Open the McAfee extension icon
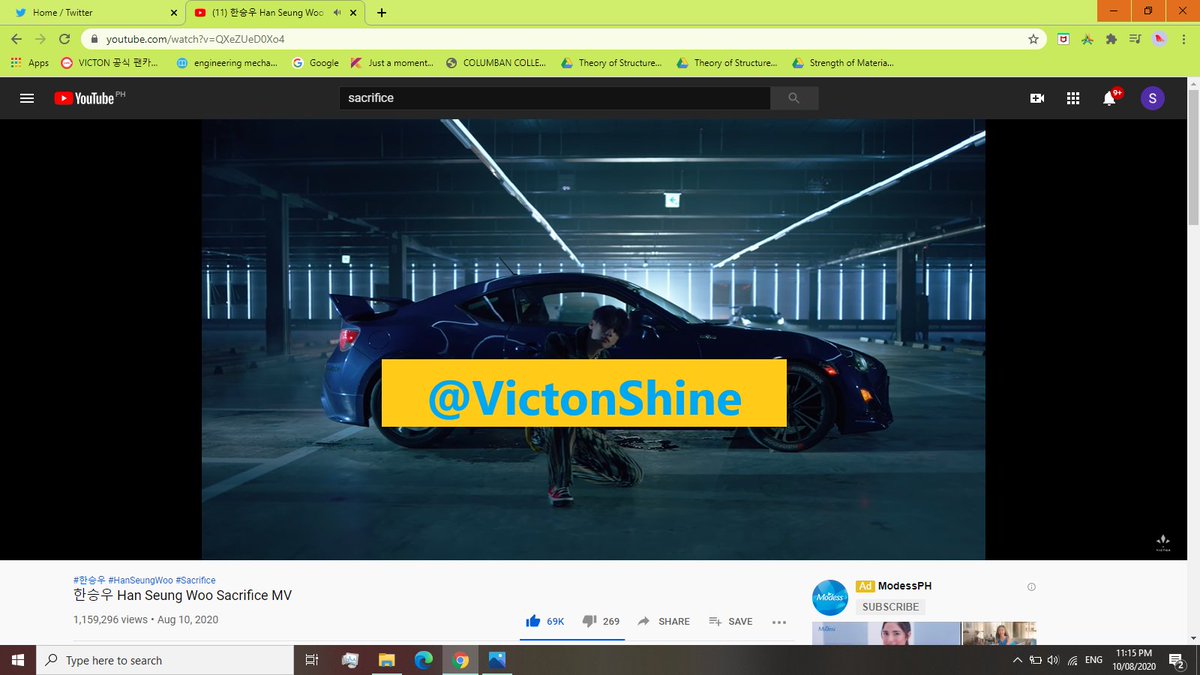The image size is (1200, 675). click(x=1064, y=39)
